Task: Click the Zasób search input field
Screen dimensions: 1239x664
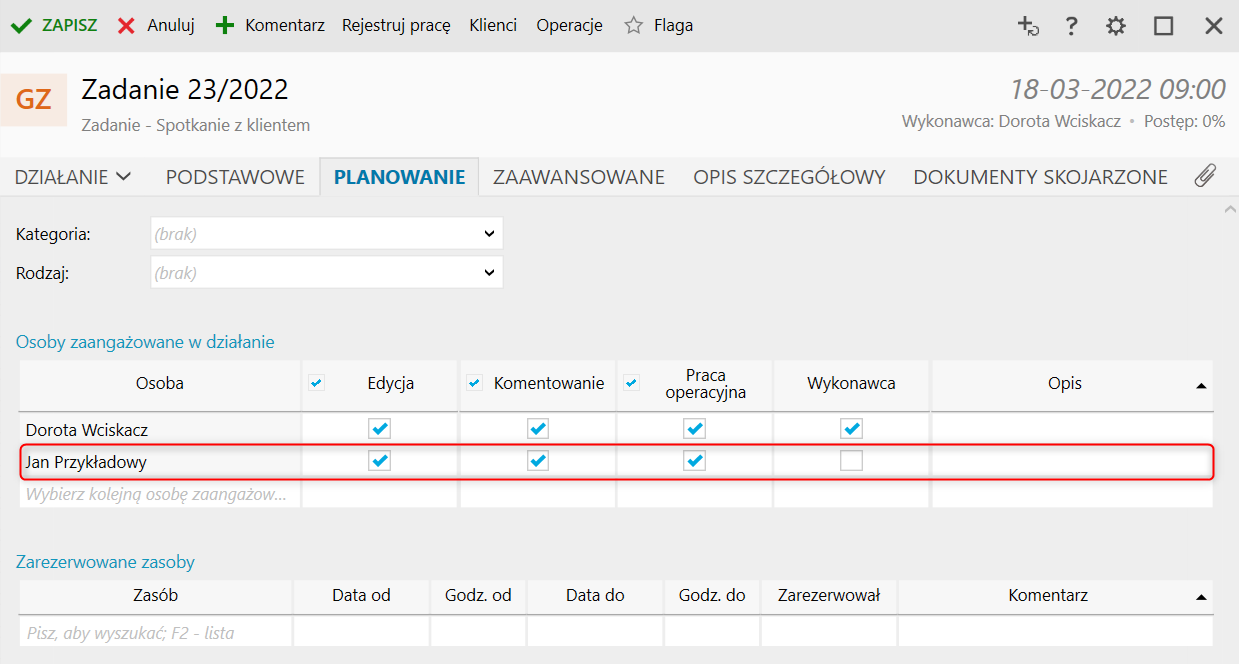Action: pos(155,632)
